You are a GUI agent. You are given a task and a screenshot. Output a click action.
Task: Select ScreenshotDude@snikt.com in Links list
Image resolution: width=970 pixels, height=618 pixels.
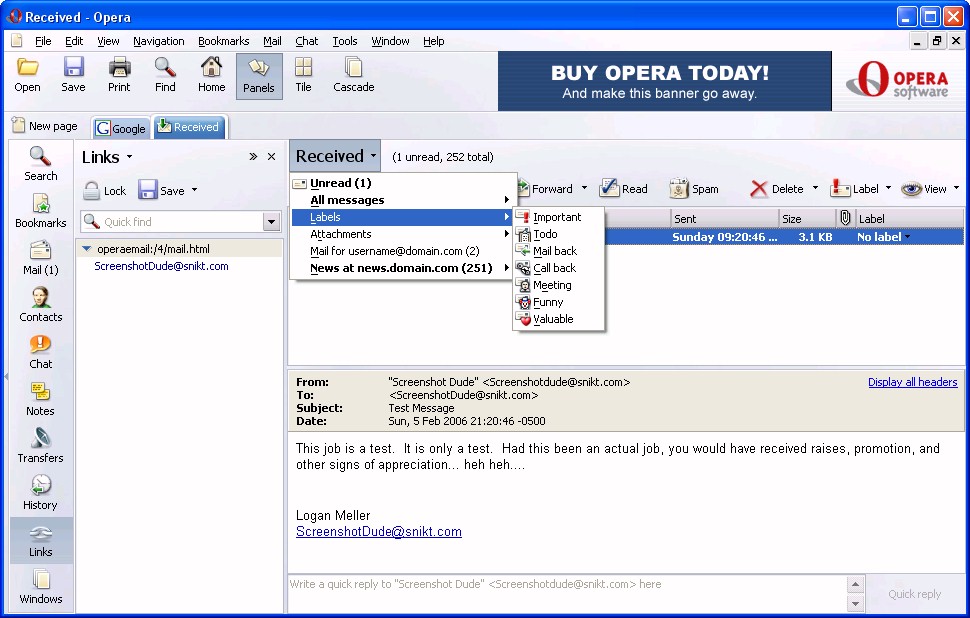tap(161, 266)
